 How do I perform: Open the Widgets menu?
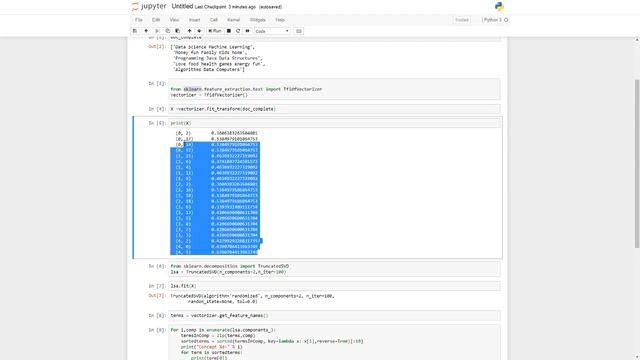click(258, 20)
